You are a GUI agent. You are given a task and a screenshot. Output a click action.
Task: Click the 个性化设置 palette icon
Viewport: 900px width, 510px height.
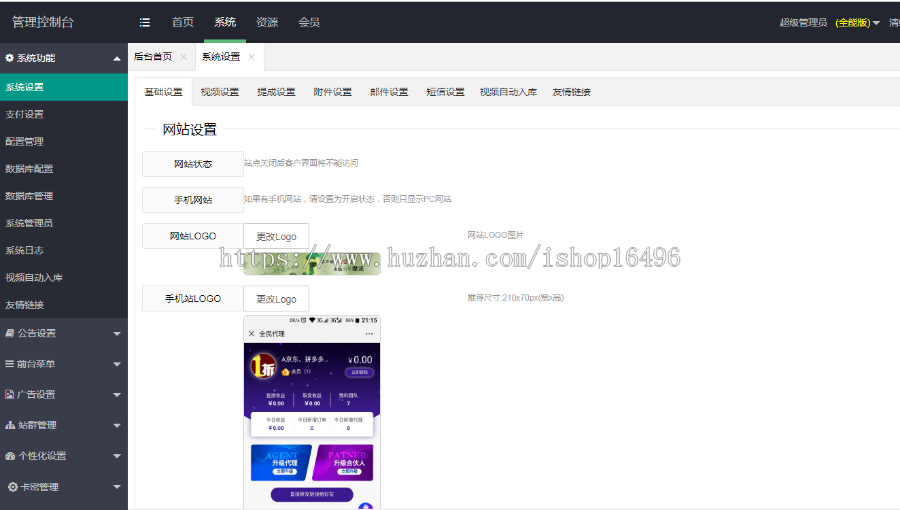point(10,456)
